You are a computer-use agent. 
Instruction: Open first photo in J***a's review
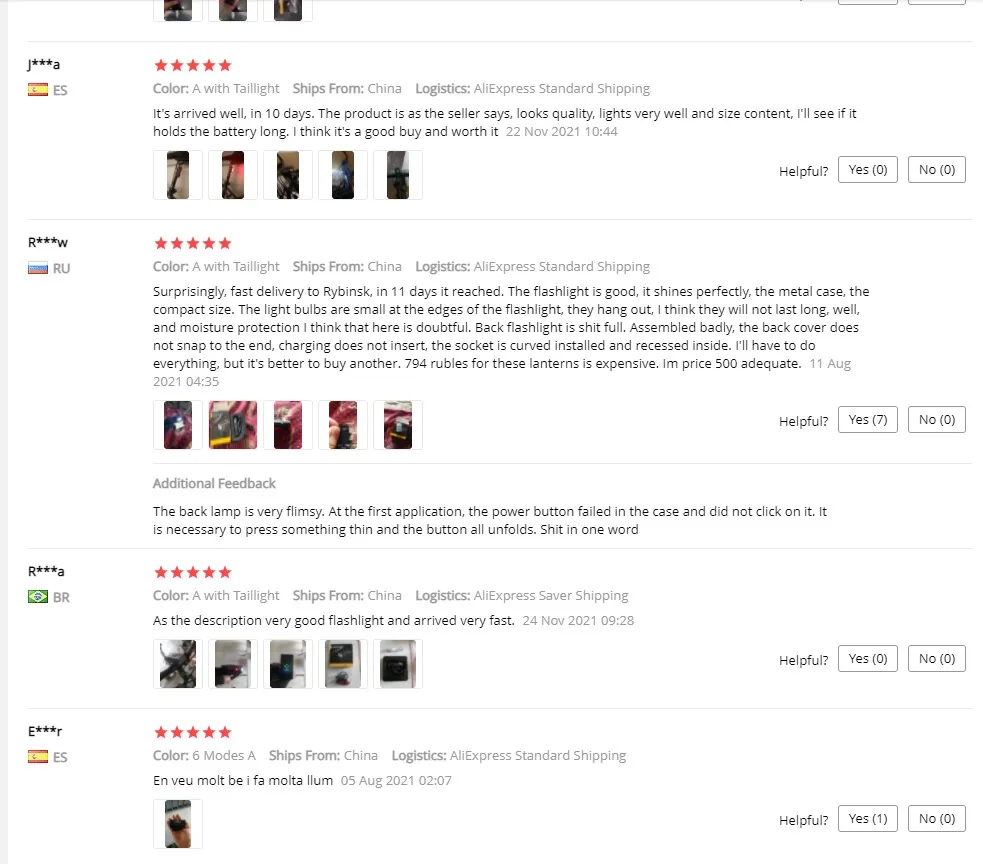click(178, 175)
